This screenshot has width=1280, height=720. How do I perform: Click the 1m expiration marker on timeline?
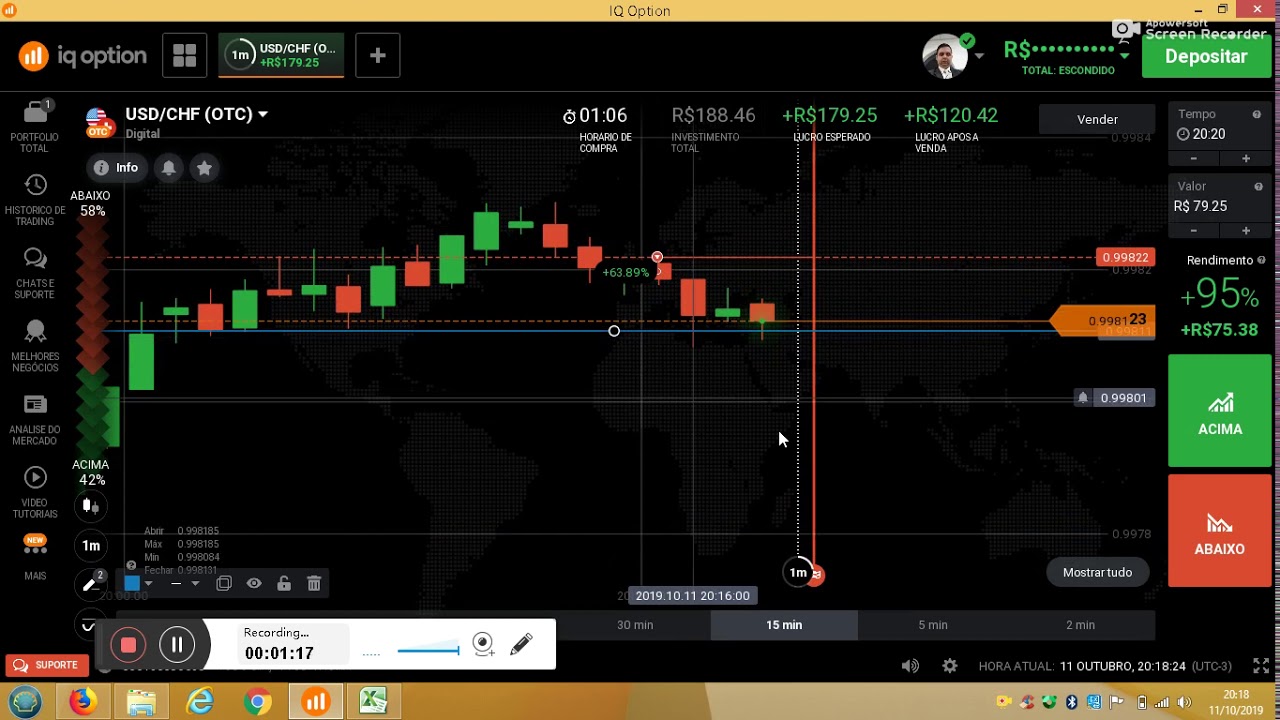798,573
